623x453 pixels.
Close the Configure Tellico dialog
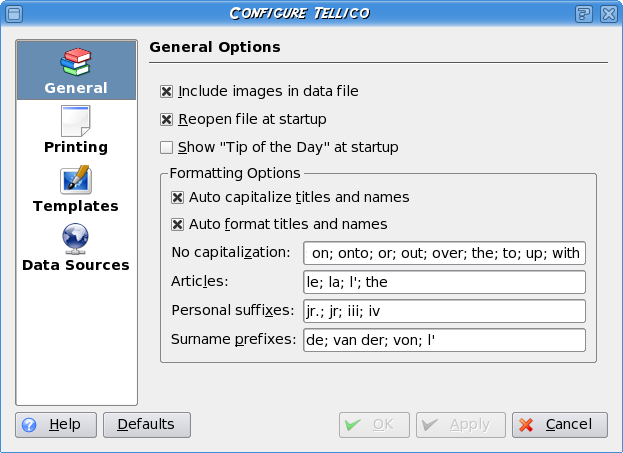coord(609,14)
